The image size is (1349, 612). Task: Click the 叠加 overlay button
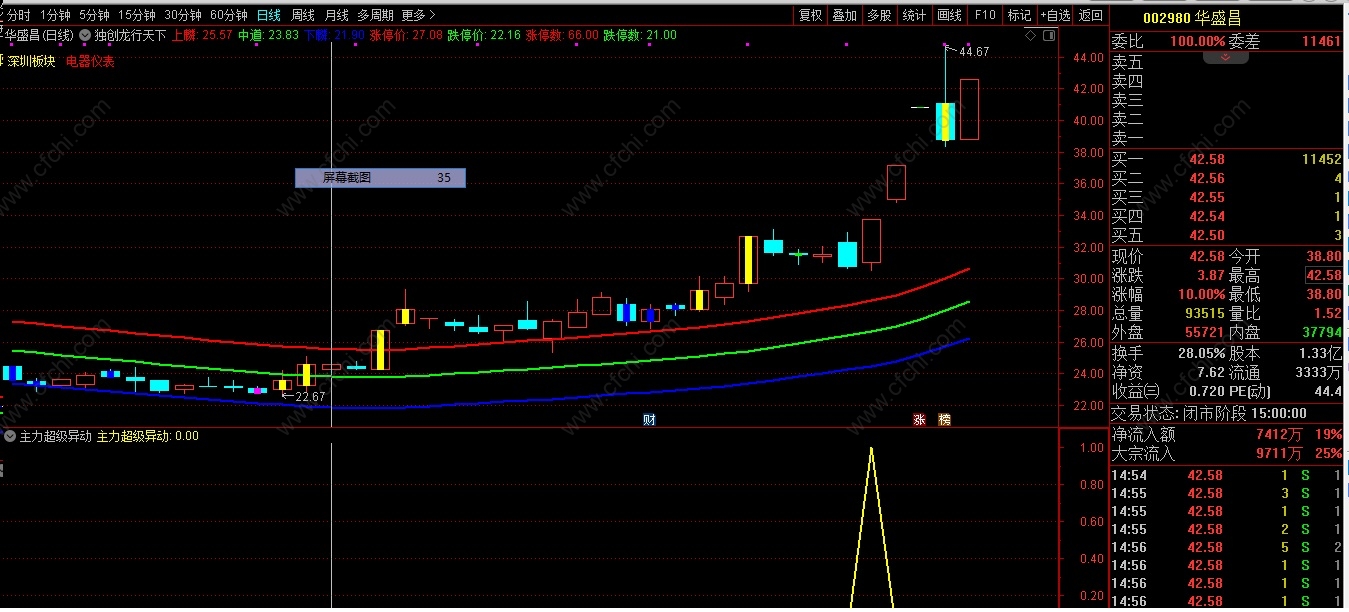coord(844,15)
